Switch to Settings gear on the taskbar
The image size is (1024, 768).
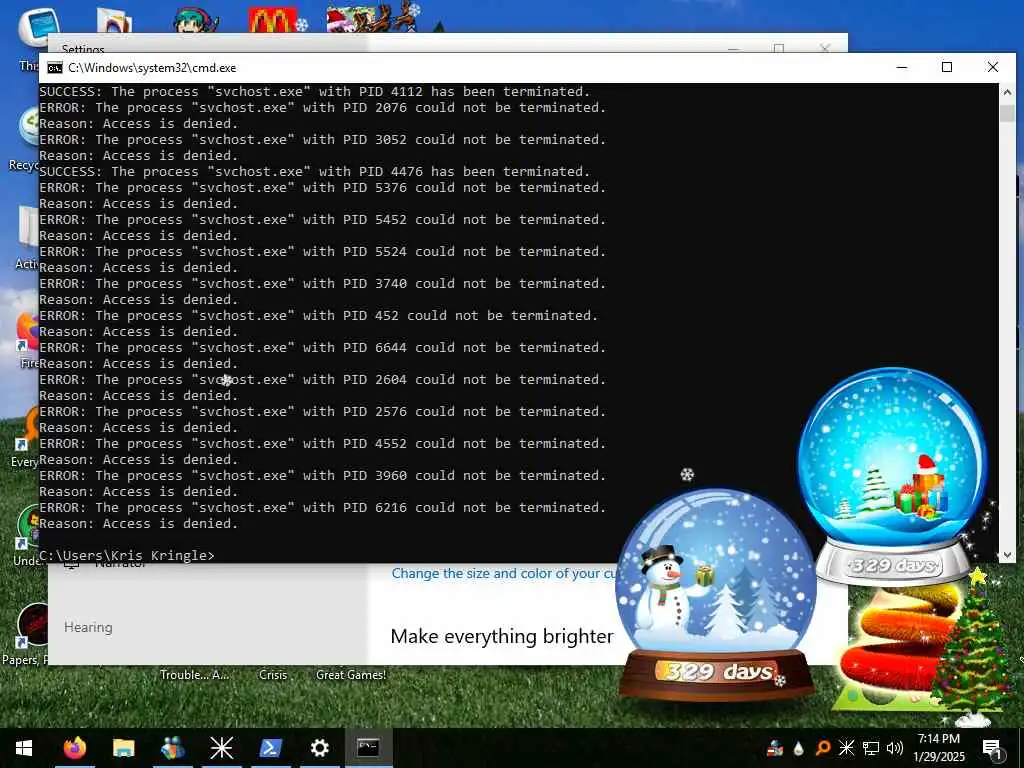tap(319, 748)
